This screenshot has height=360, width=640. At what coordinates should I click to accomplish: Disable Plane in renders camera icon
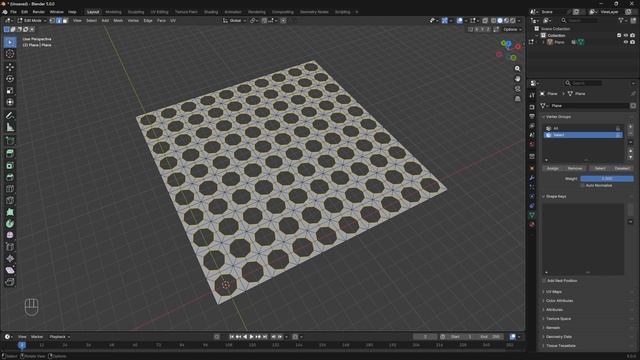click(x=633, y=42)
